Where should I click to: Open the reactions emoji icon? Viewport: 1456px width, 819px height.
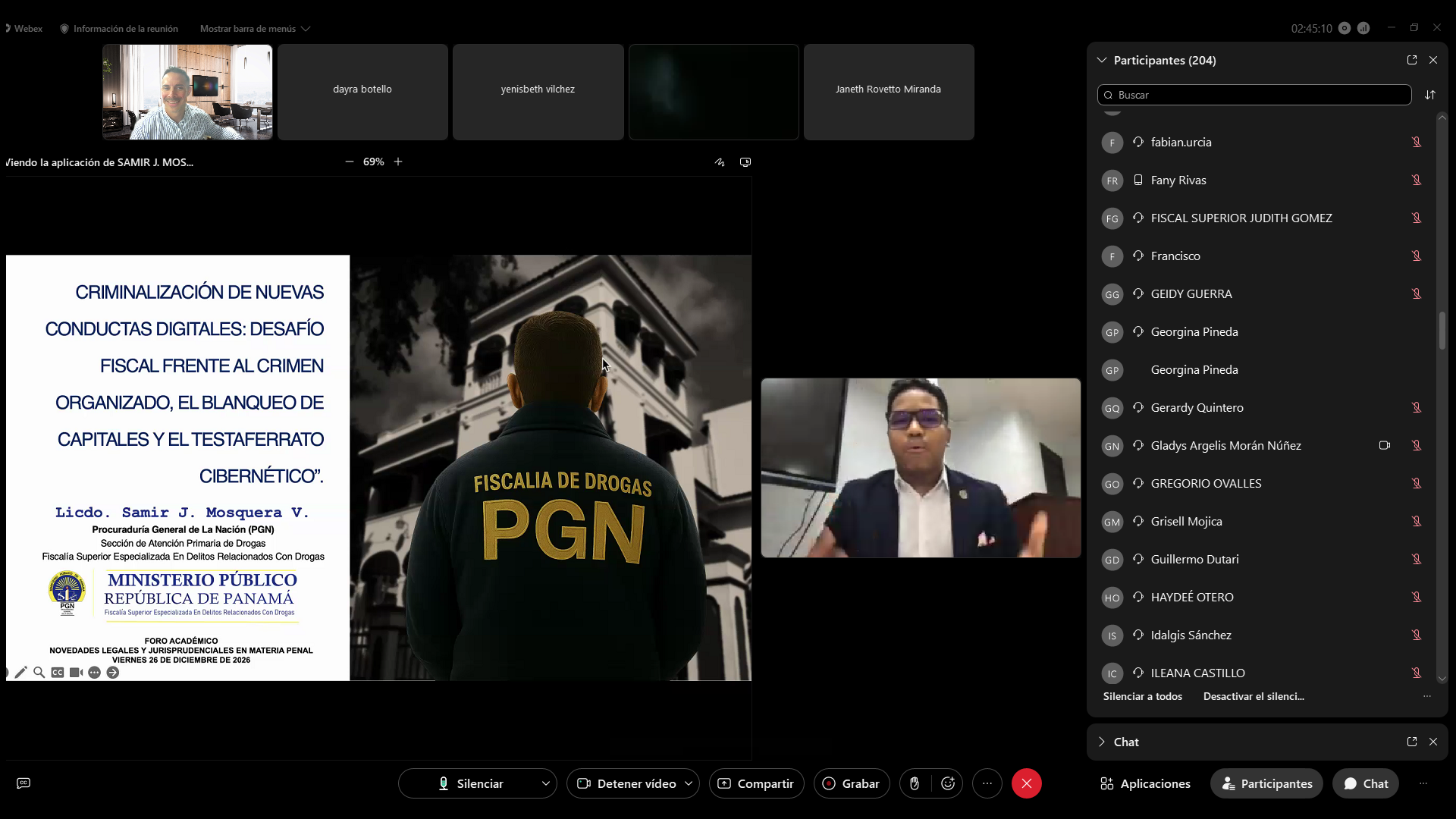coord(948,783)
